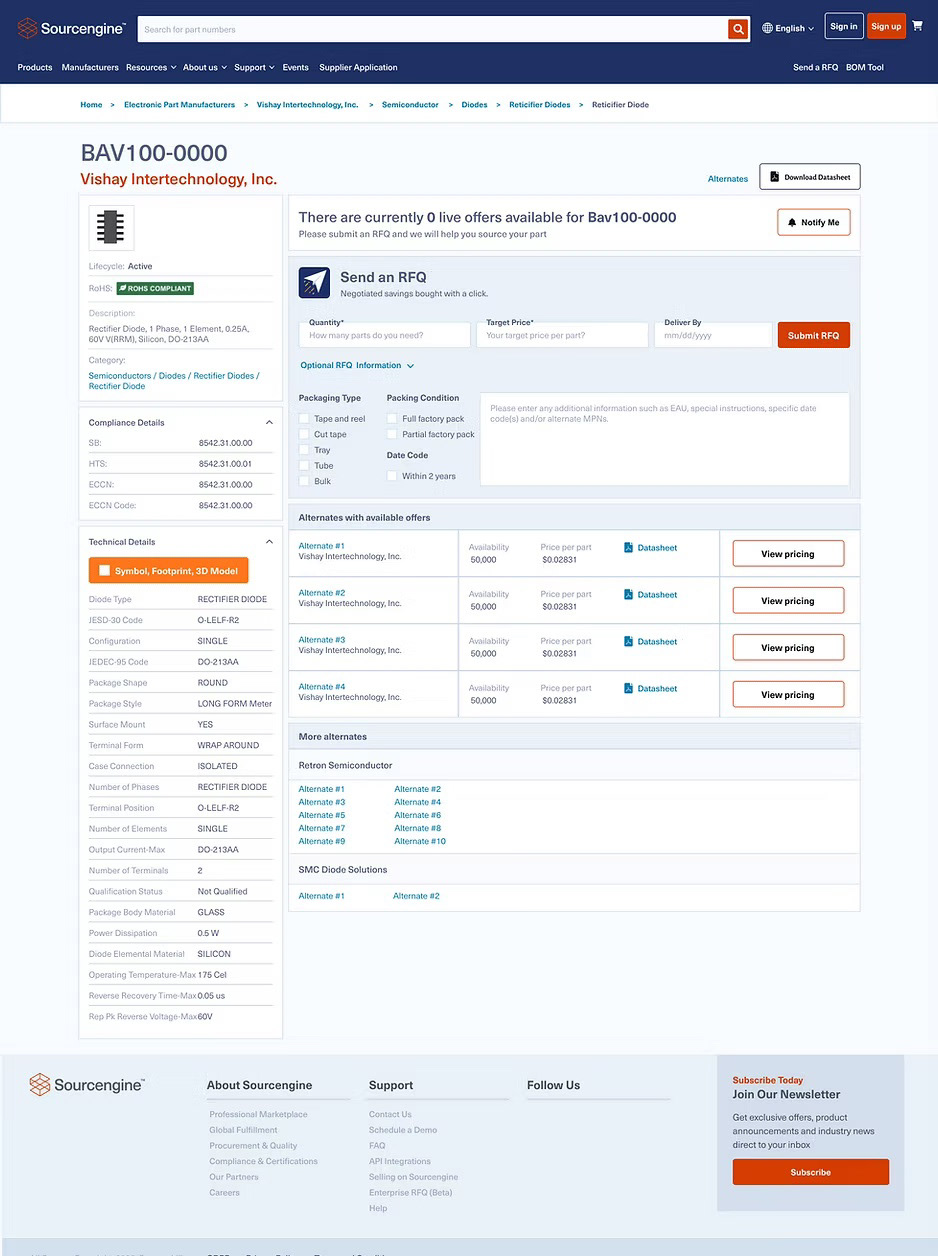Click PDF icon in Alternate #4 row
Screen dimensions: 938x1256
click(629, 688)
